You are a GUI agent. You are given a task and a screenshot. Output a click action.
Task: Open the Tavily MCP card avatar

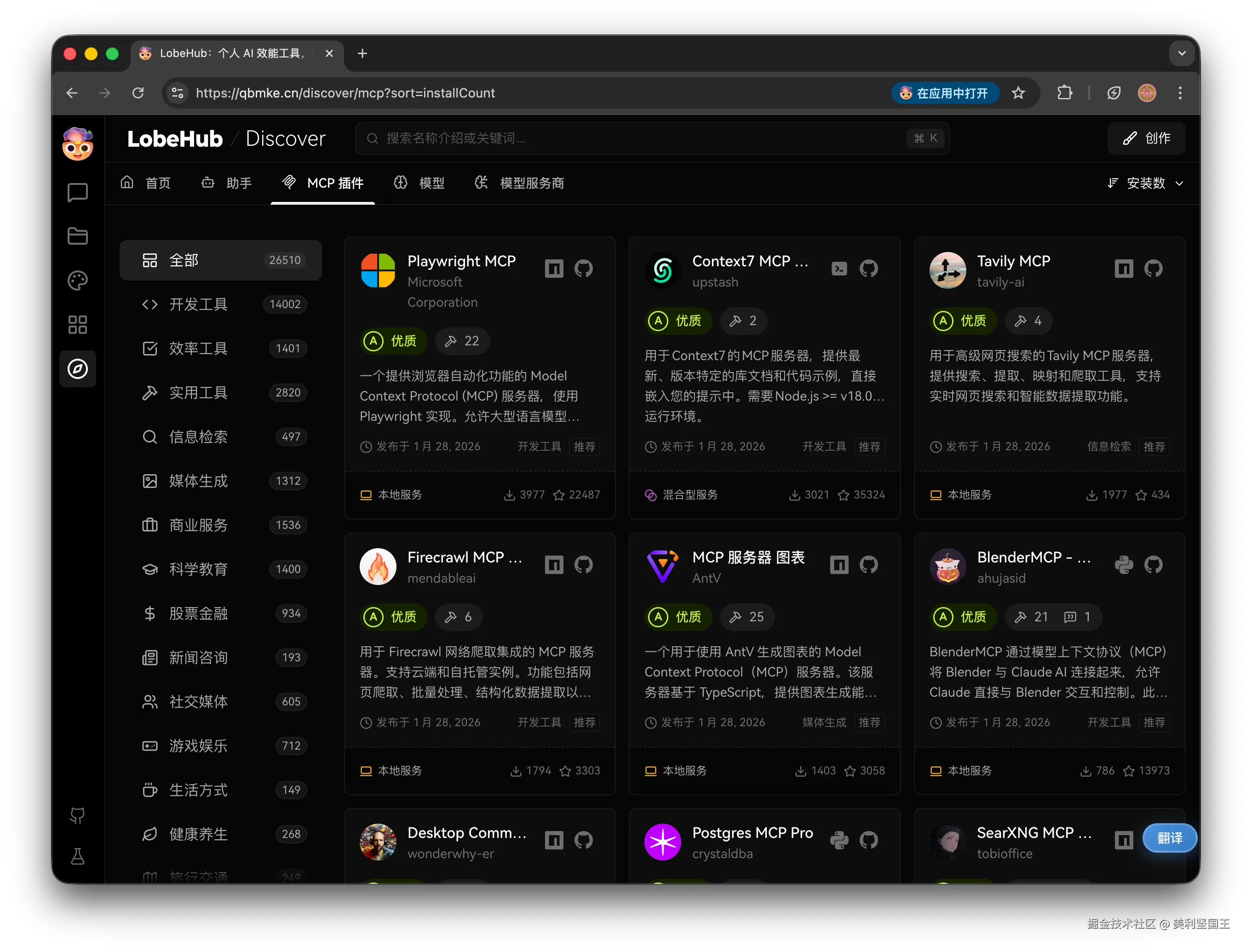(x=948, y=270)
